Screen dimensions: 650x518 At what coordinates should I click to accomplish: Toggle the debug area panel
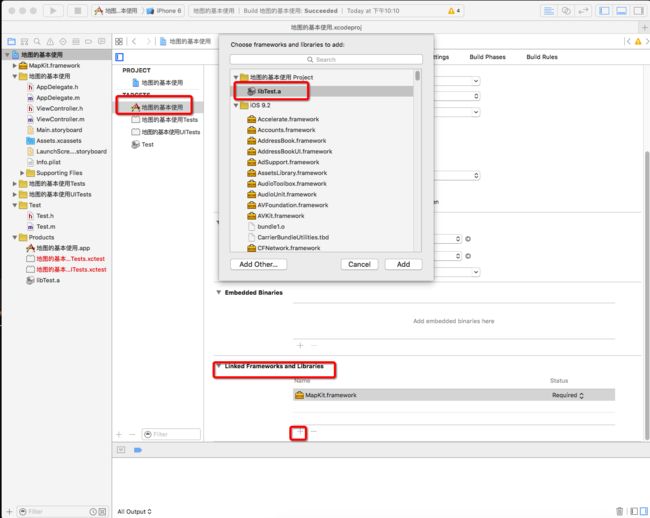pos(621,11)
